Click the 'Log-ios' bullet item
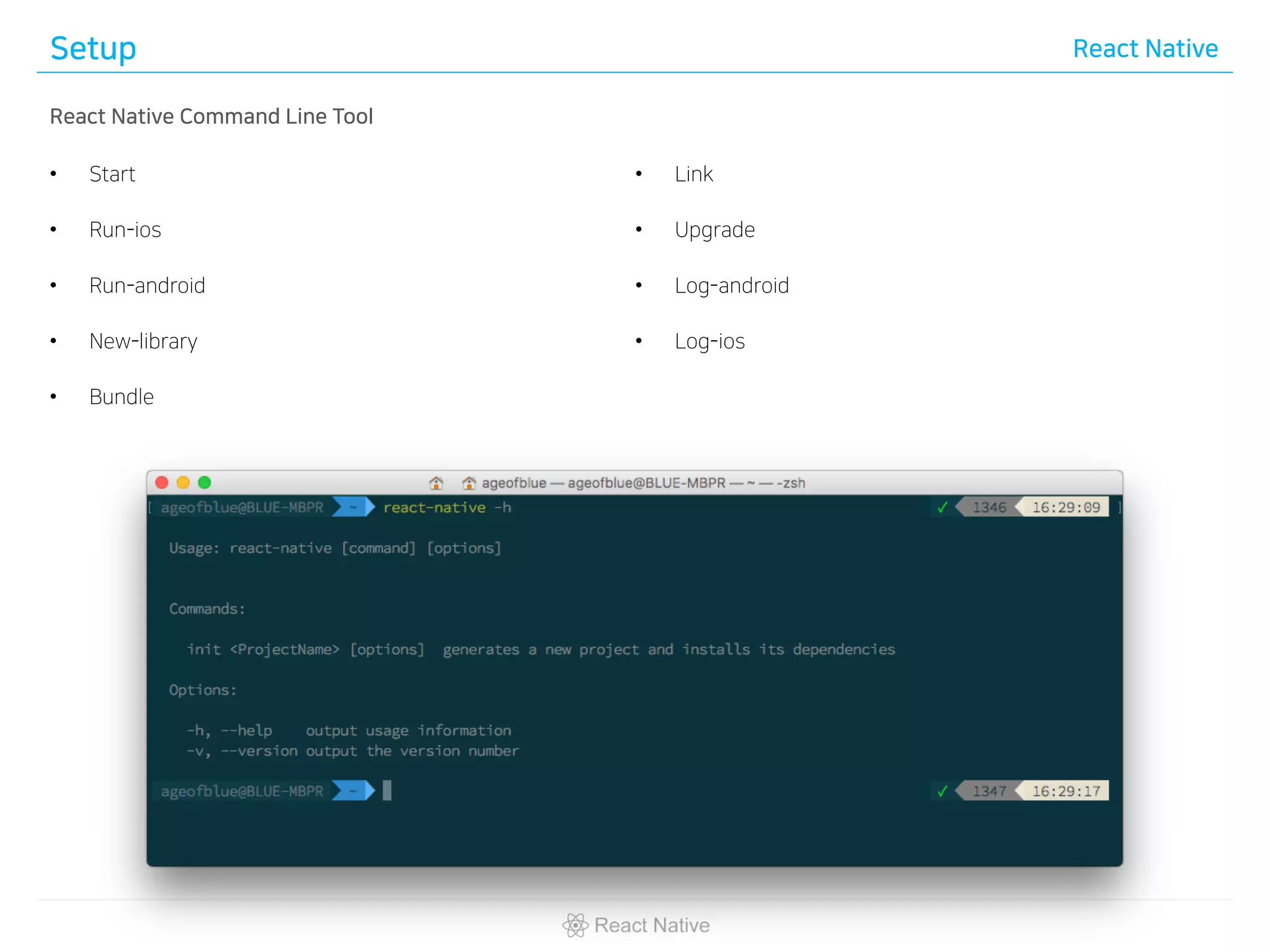The image size is (1270, 952). click(710, 342)
